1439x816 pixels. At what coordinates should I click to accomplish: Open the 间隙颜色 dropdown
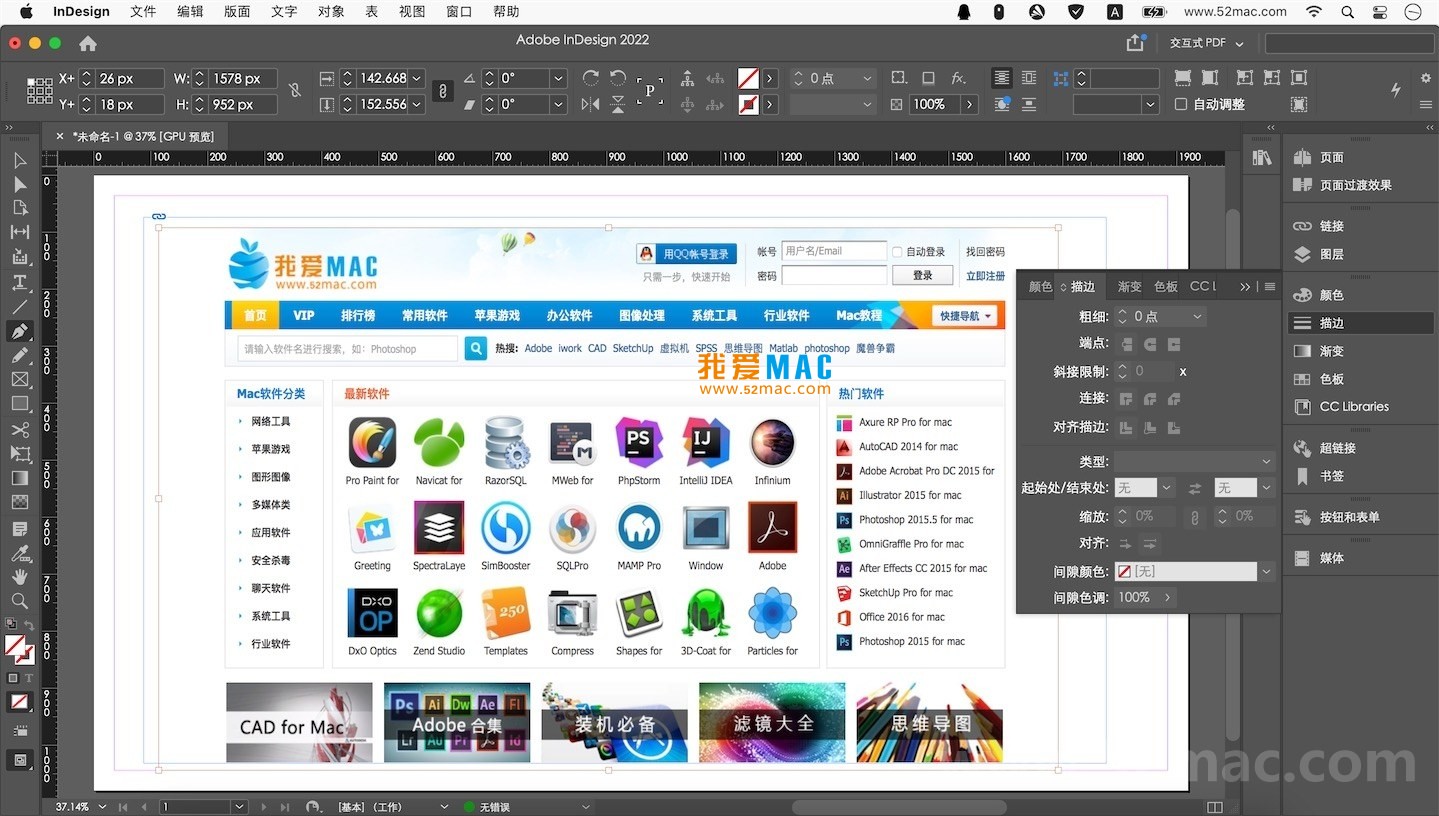pos(1267,571)
